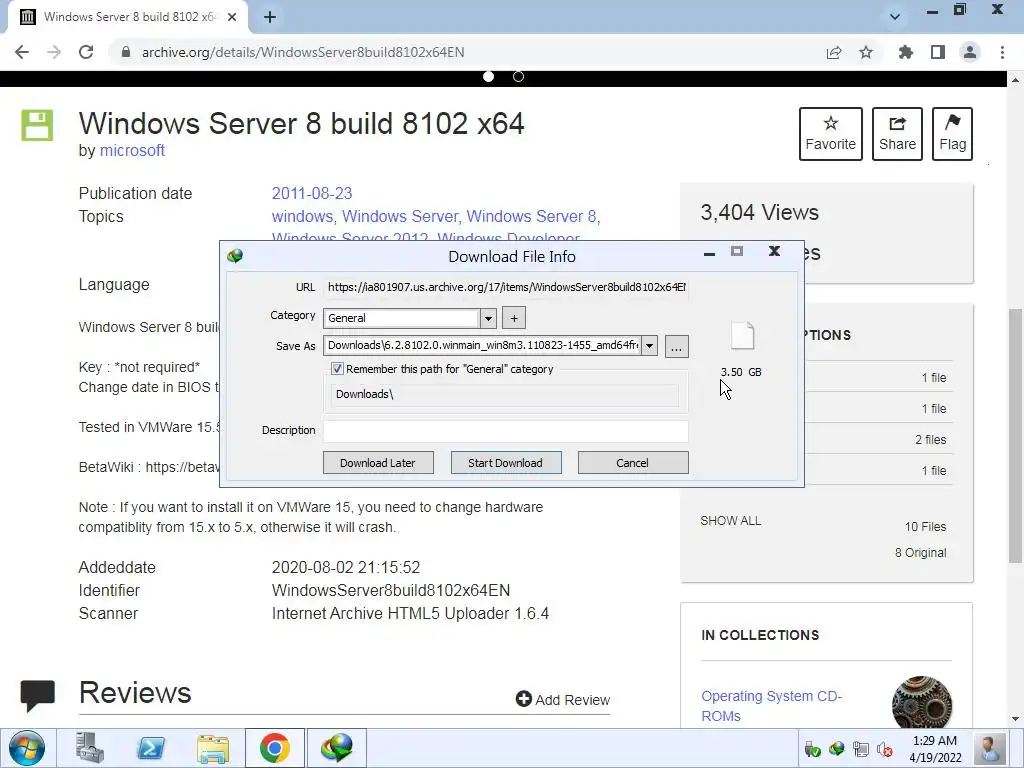This screenshot has height=768, width=1024.
Task: Open the '2 files' download option
Action: click(x=930, y=440)
